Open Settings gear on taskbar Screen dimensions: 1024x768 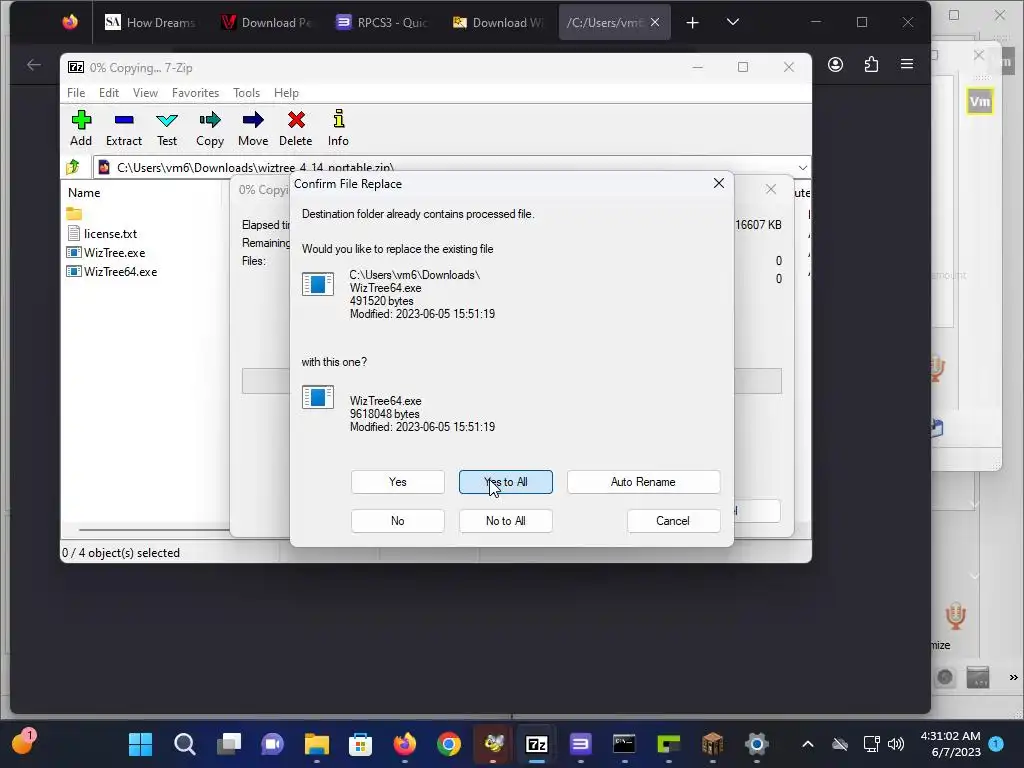756,744
